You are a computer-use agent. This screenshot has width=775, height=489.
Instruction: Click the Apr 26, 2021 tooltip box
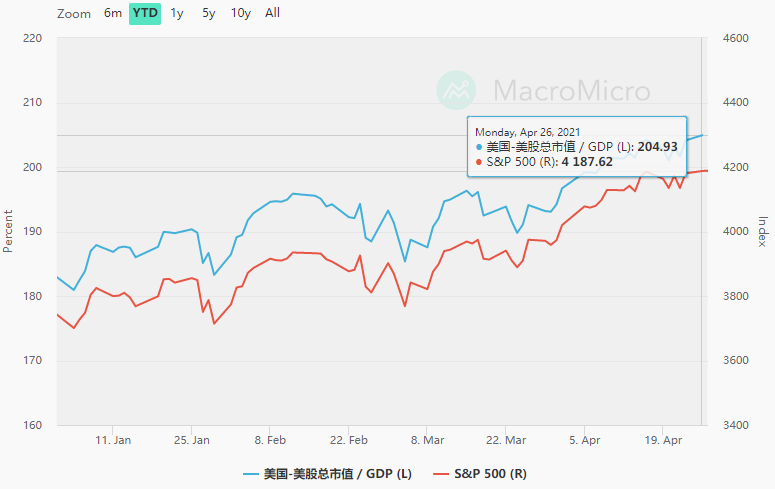[578, 146]
